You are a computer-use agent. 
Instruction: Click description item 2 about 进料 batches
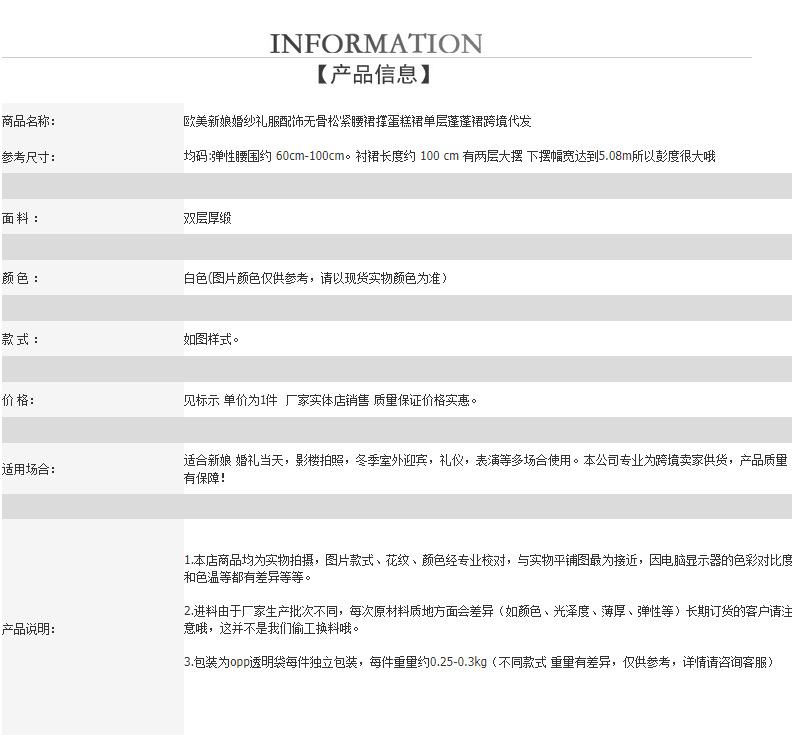(x=487, y=619)
